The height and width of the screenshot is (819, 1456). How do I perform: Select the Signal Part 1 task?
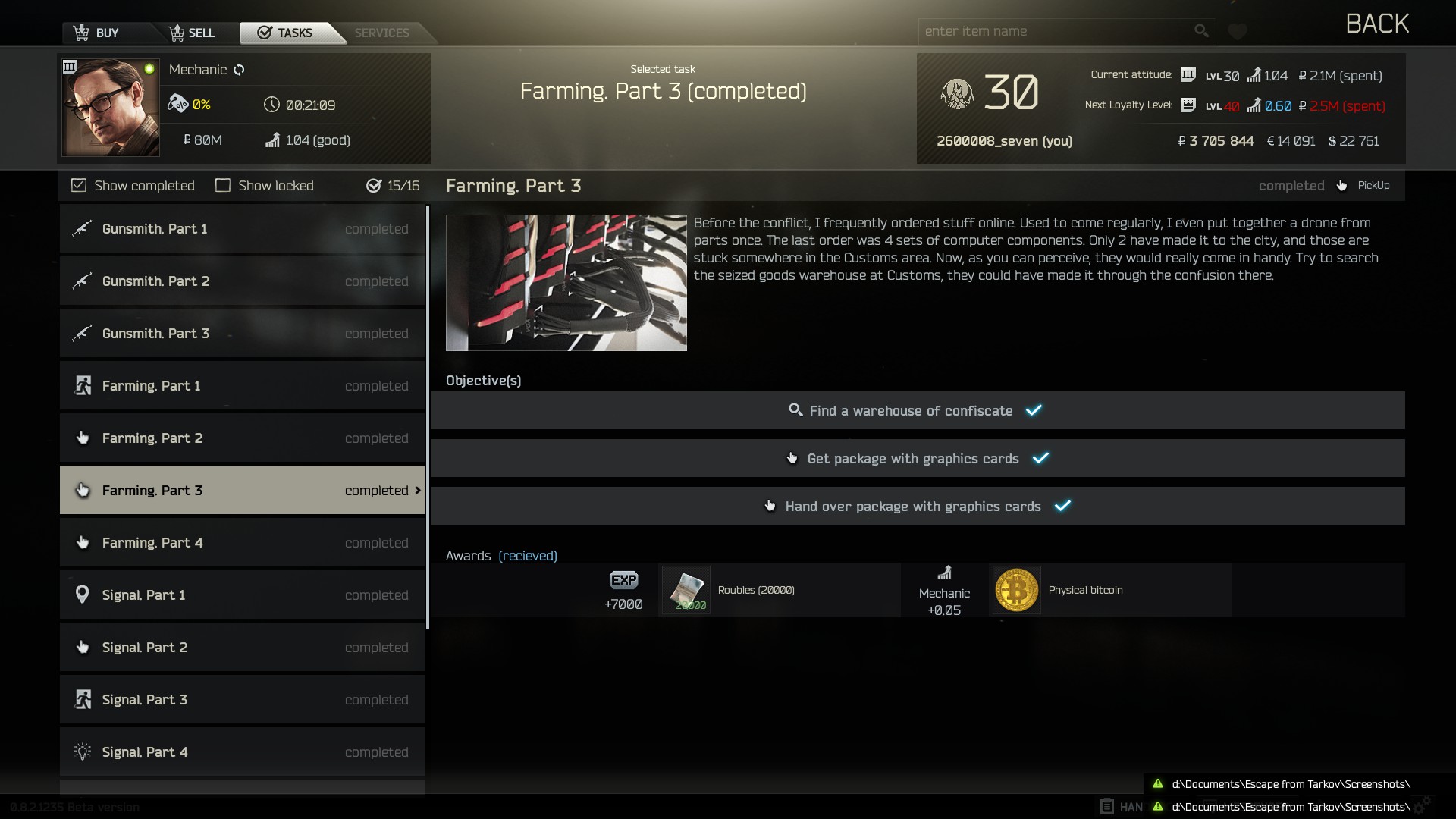coord(242,595)
